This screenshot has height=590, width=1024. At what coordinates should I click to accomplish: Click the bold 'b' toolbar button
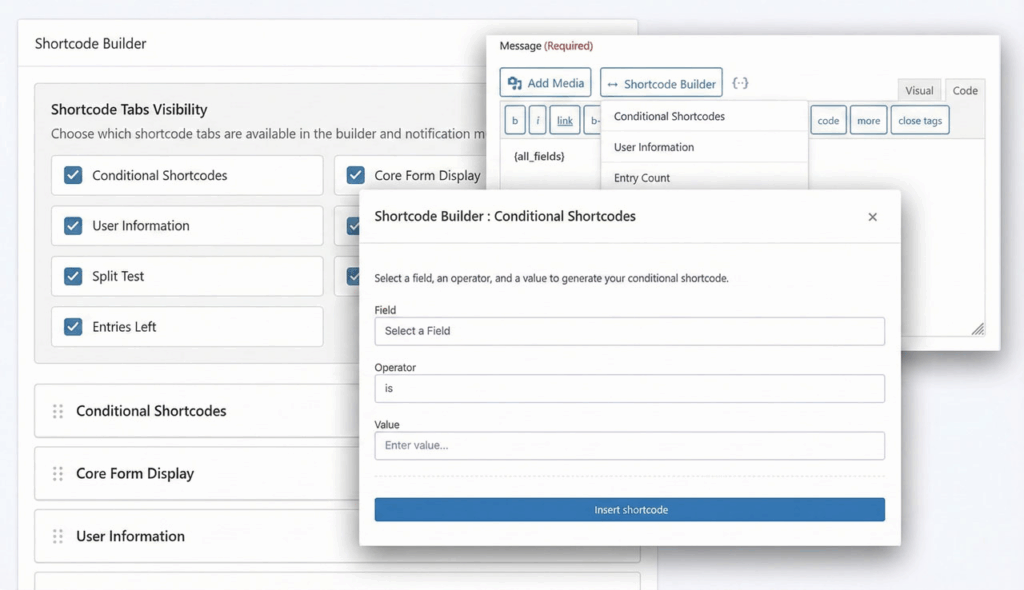tap(515, 121)
